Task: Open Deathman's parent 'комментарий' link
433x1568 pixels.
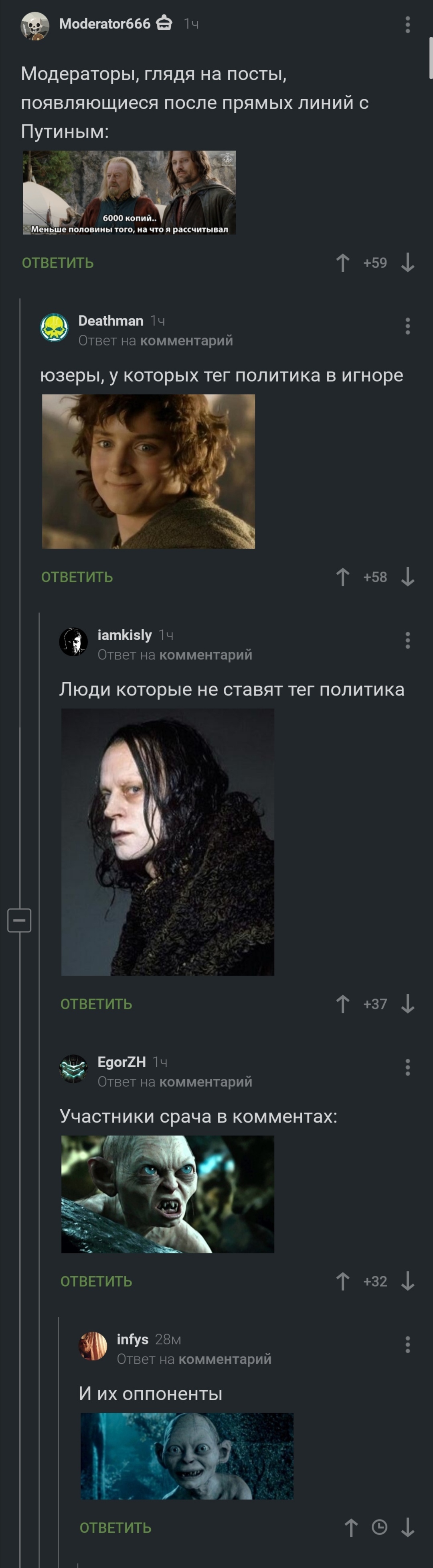Action: [186, 340]
